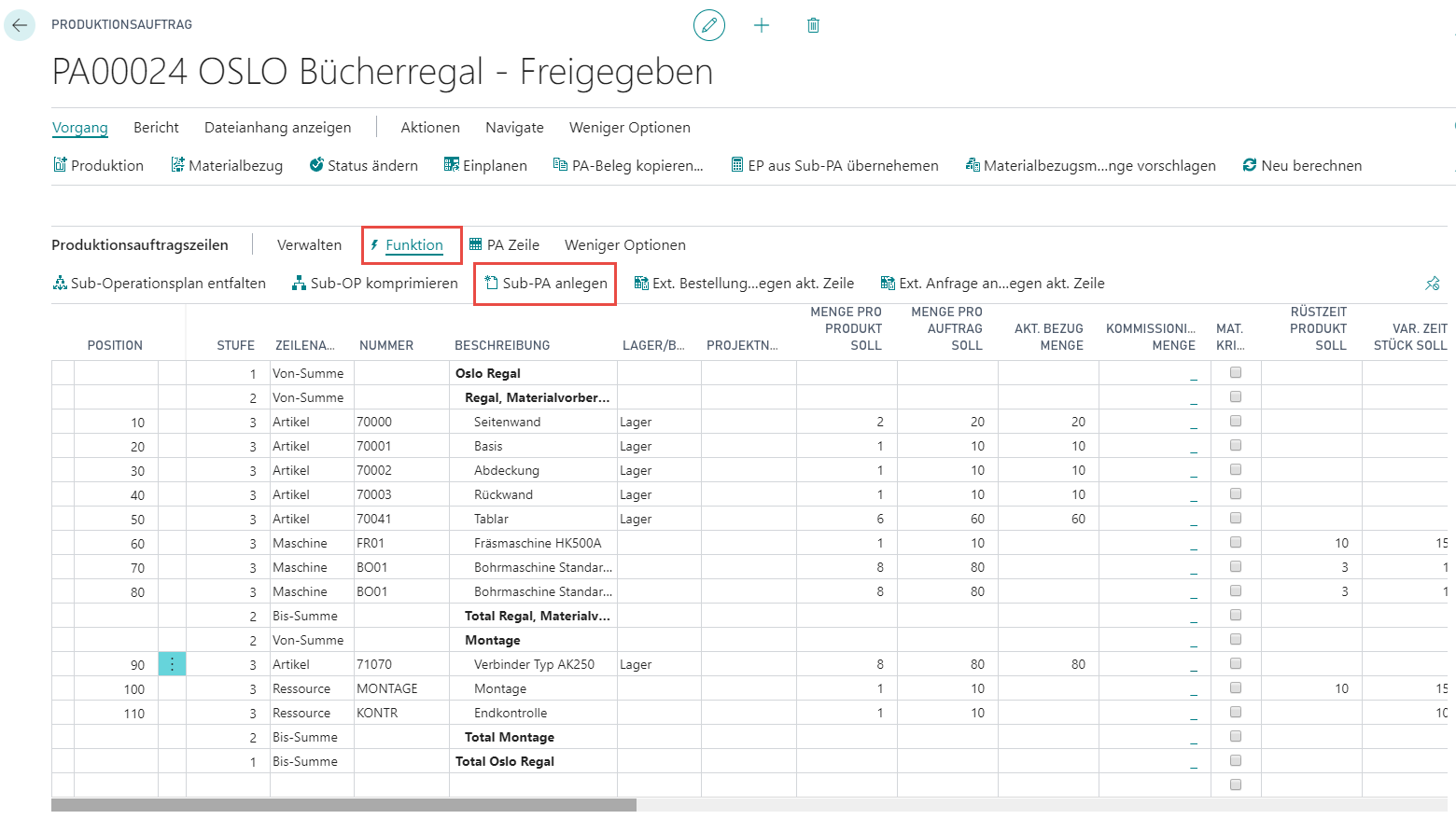The width and height of the screenshot is (1456, 819).
Task: Click the pencil edit icon
Action: pyautogui.click(x=709, y=25)
